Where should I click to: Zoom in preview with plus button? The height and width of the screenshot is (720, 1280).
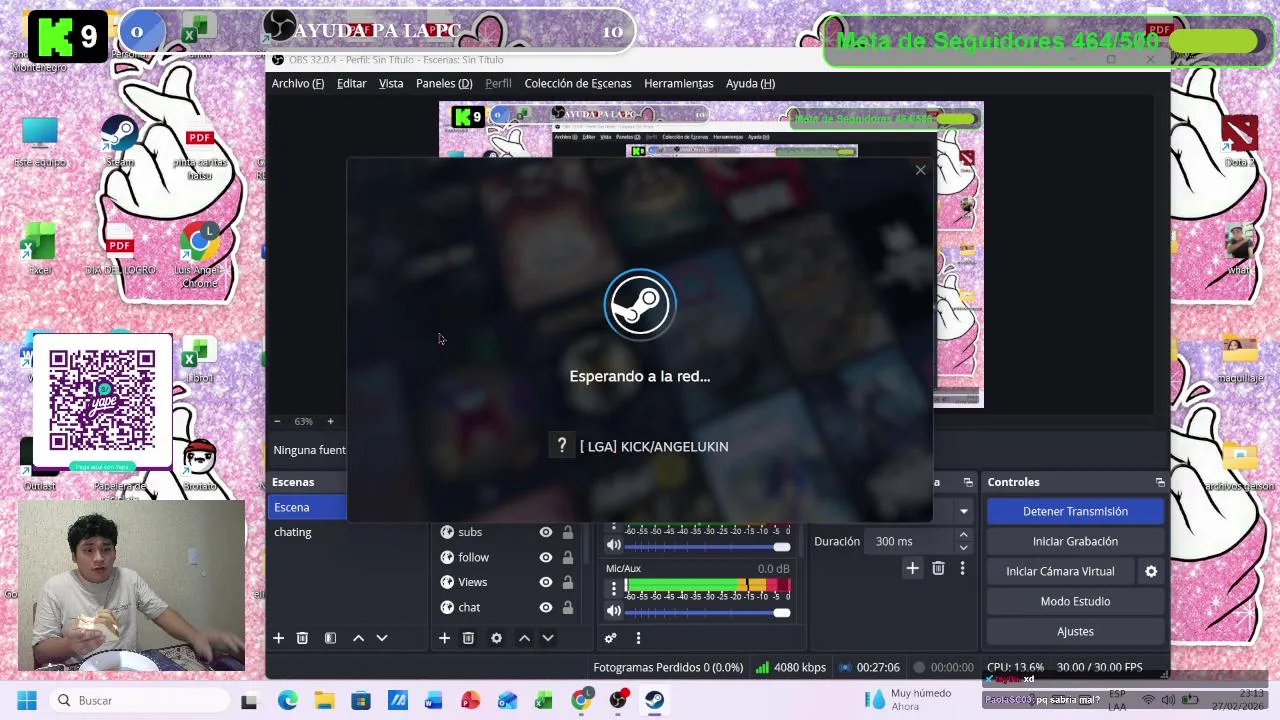click(x=330, y=421)
